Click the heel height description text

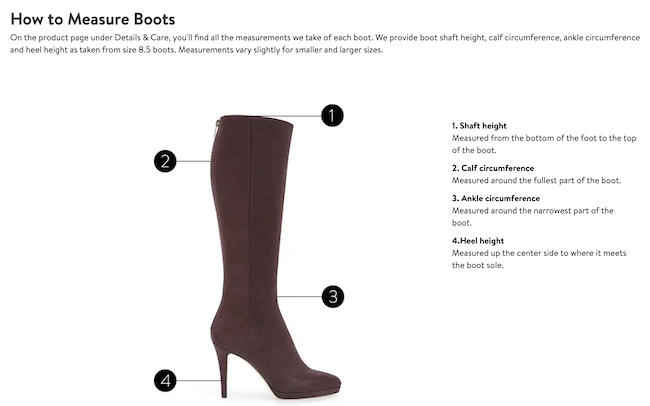point(539,259)
